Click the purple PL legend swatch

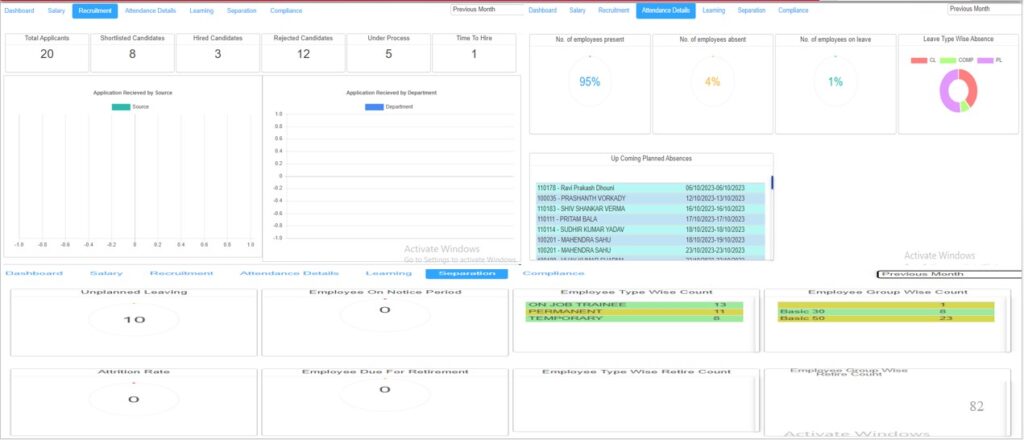(x=983, y=61)
